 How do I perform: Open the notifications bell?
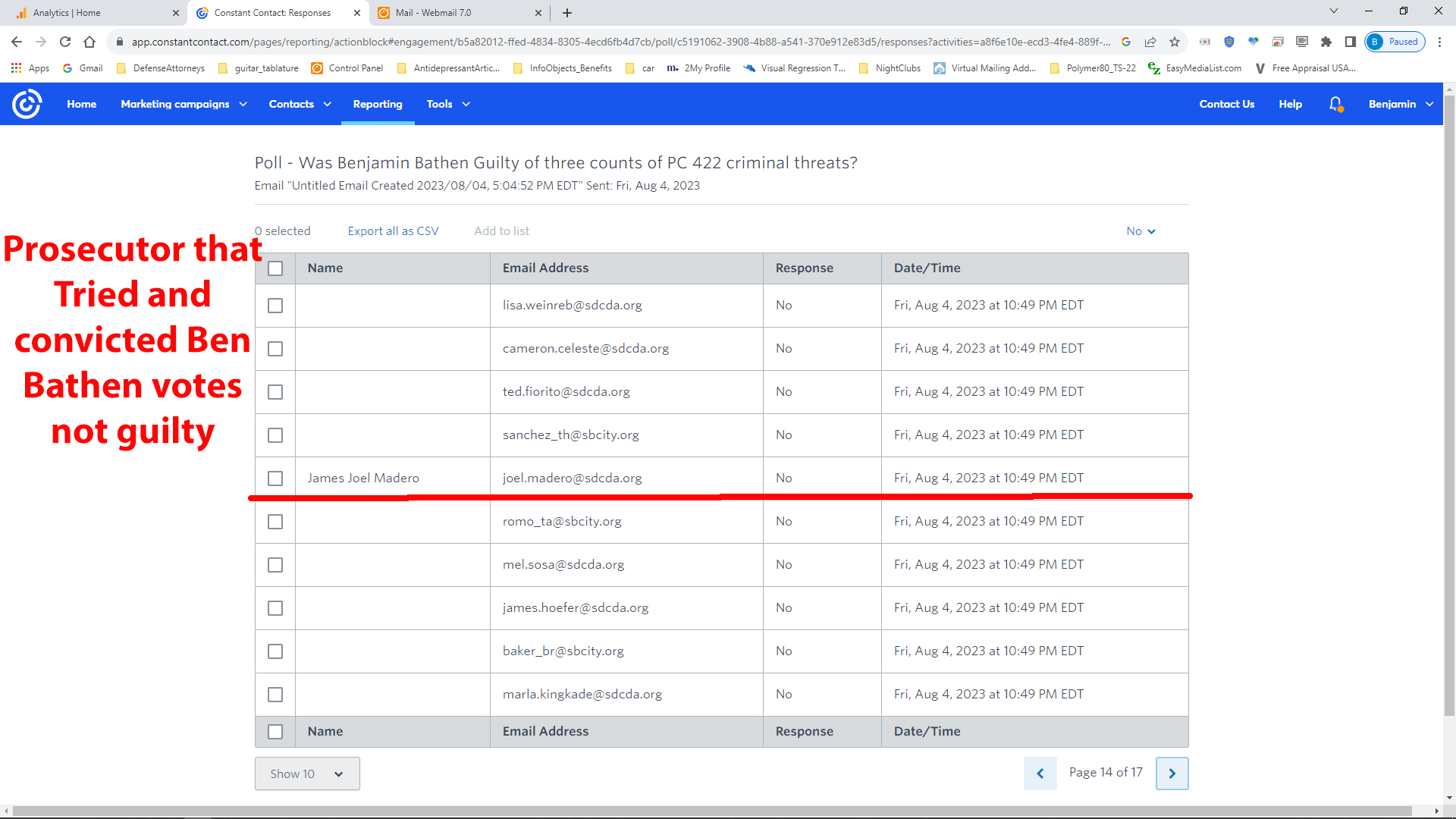pyautogui.click(x=1335, y=104)
